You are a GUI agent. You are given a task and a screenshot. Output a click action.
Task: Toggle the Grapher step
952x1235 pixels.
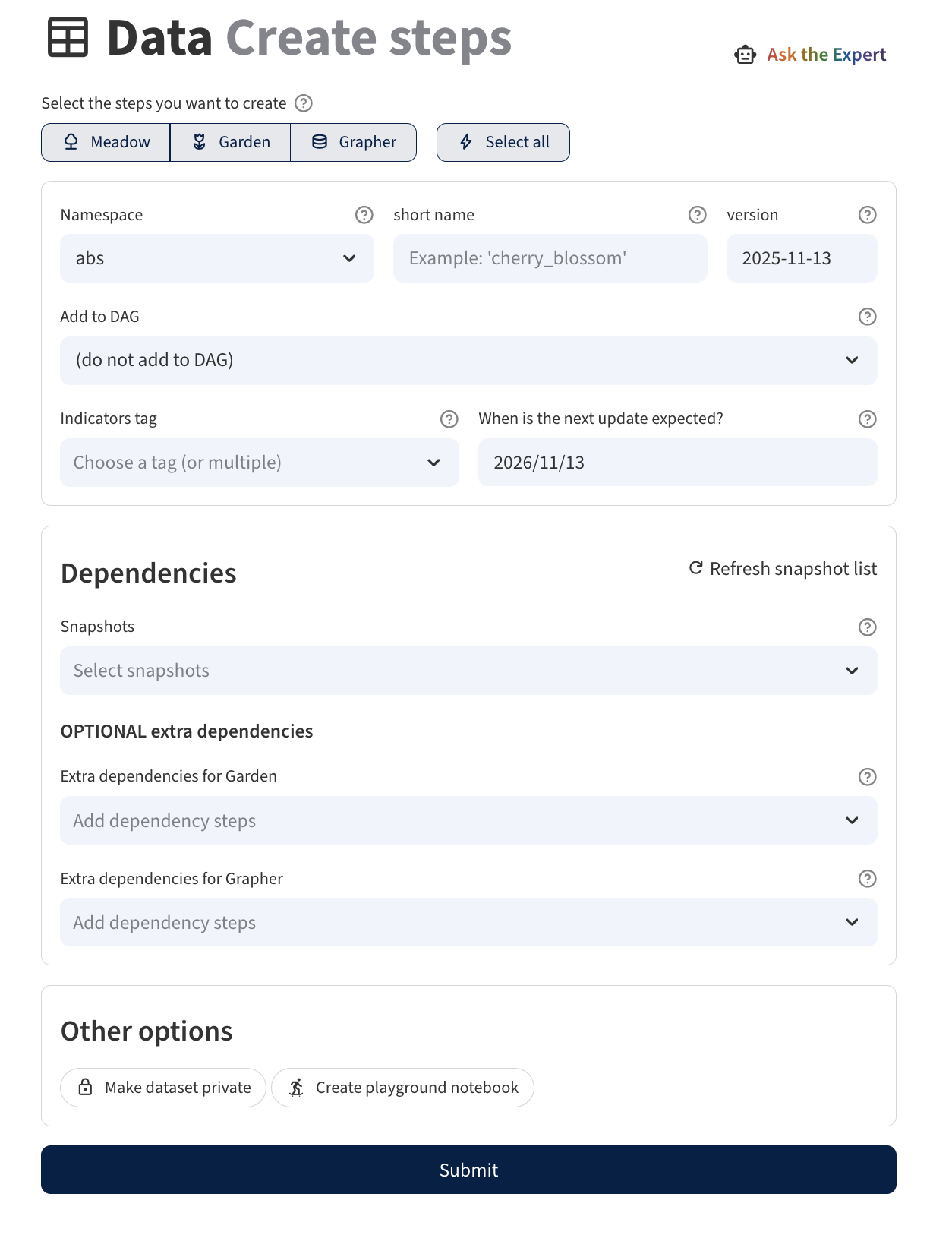(354, 142)
